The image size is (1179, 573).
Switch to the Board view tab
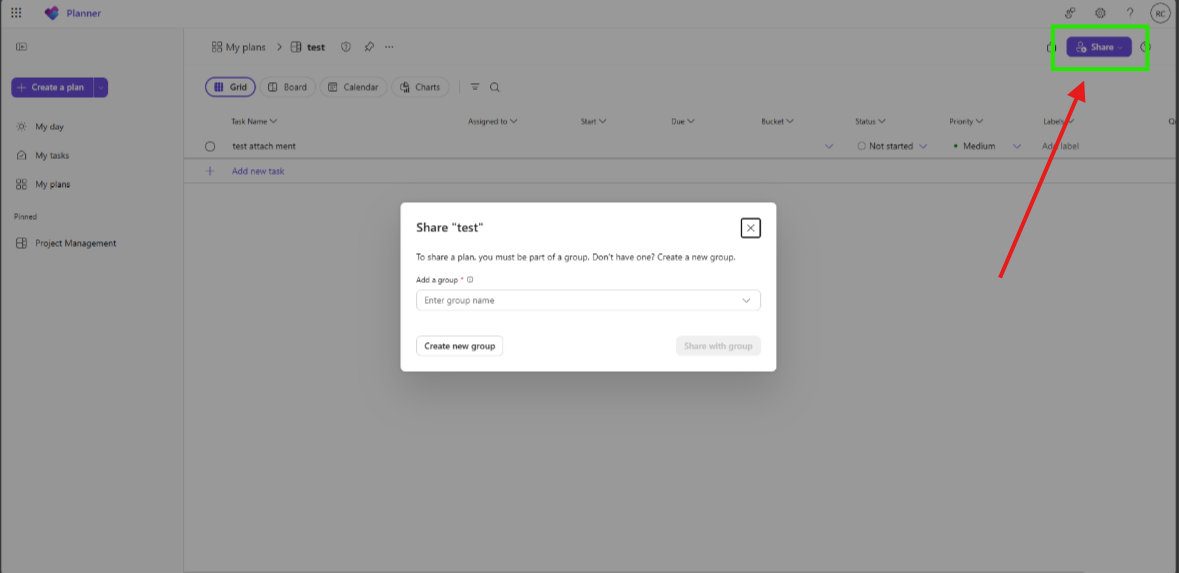click(x=288, y=87)
